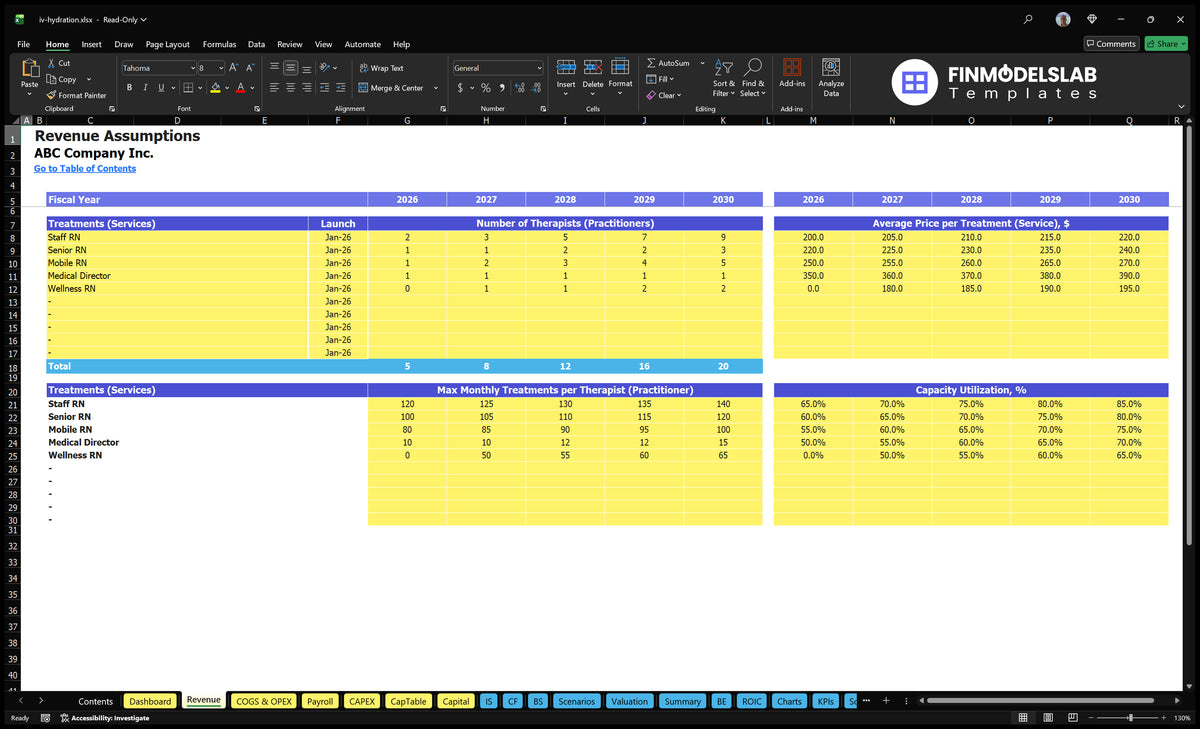Right-align the cell text
This screenshot has width=1200, height=729.
pos(307,88)
